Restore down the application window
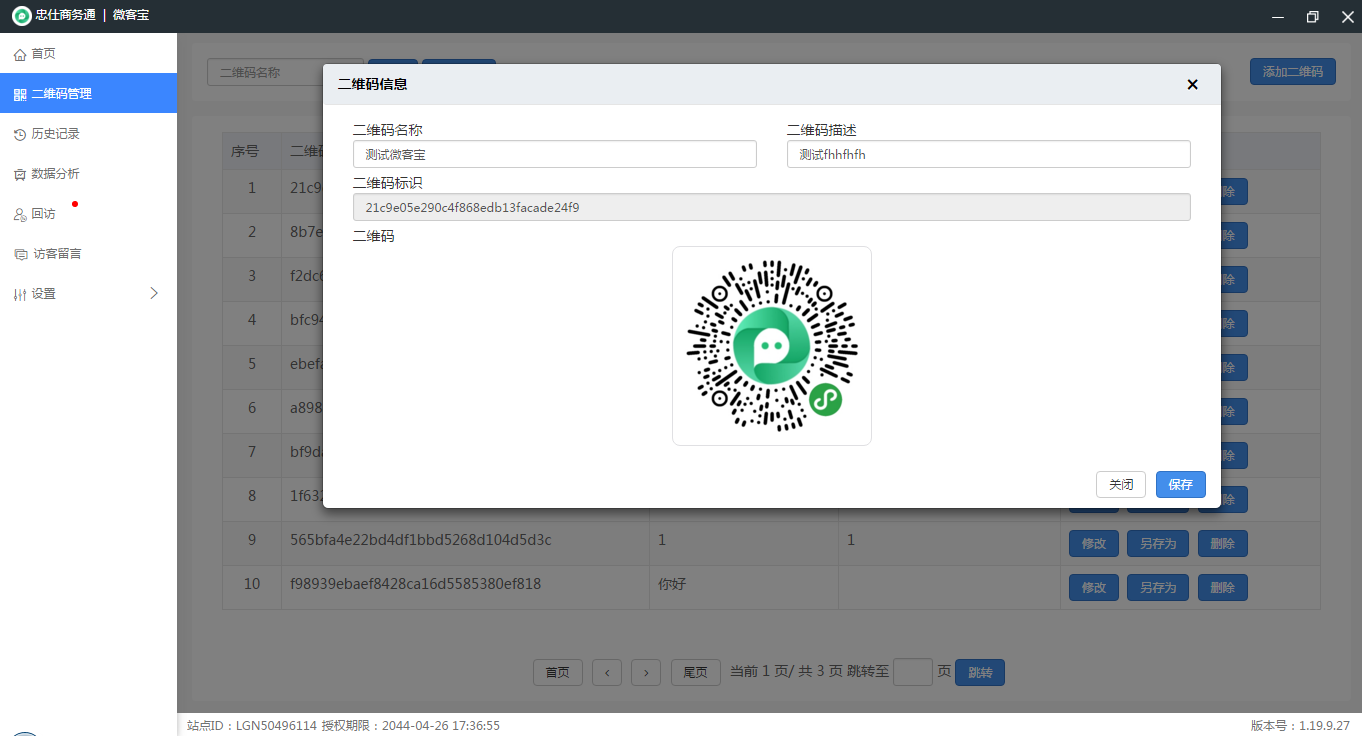This screenshot has height=736, width=1362. tap(1312, 16)
